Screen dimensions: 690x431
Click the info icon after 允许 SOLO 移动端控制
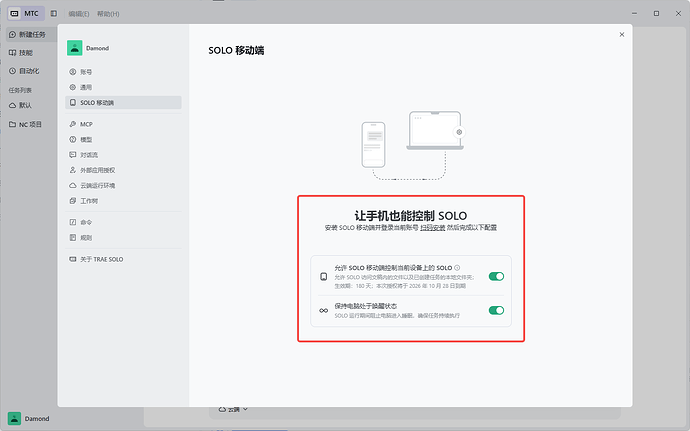tap(457, 268)
